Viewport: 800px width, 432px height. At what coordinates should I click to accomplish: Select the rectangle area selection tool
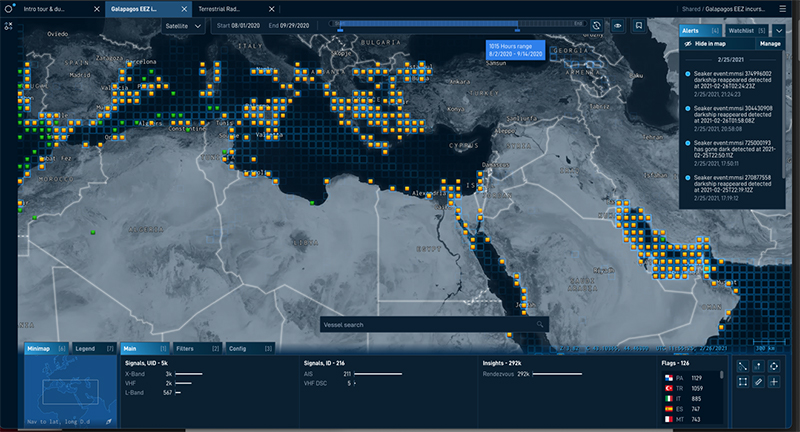pyautogui.click(x=743, y=382)
